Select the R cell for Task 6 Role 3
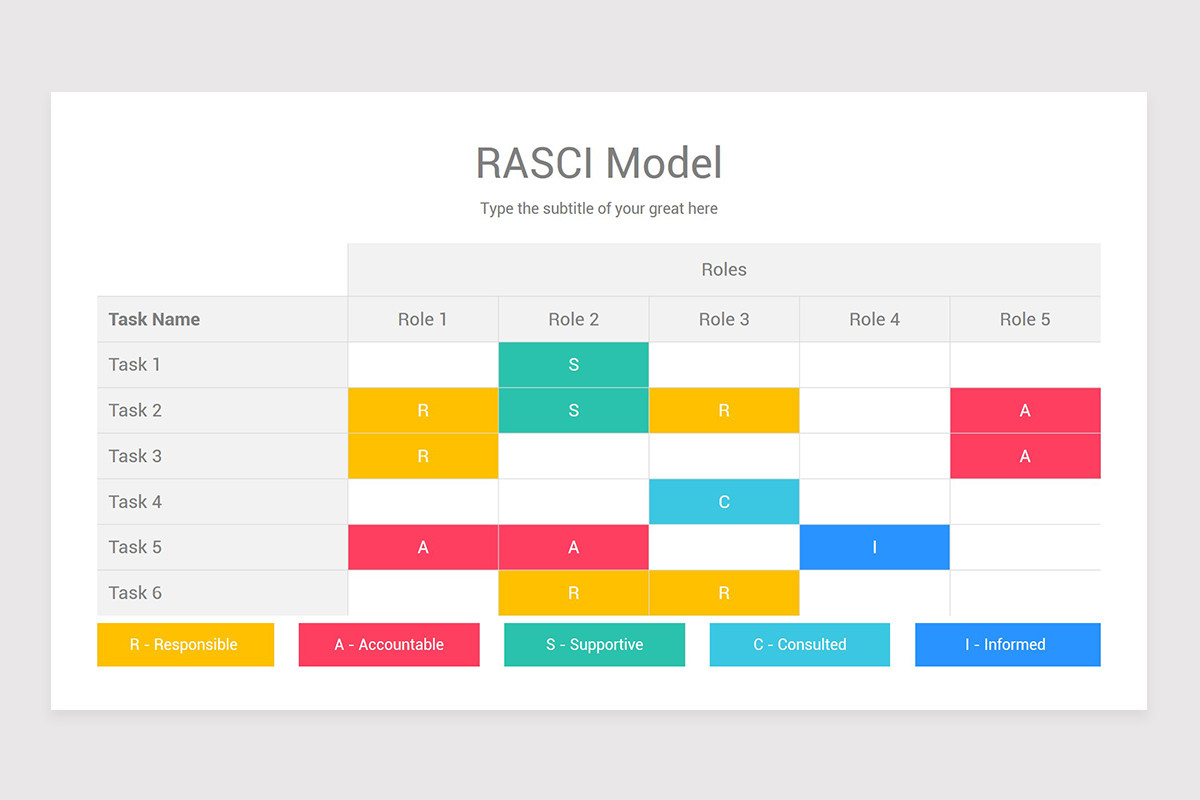Viewport: 1200px width, 800px height. point(724,592)
